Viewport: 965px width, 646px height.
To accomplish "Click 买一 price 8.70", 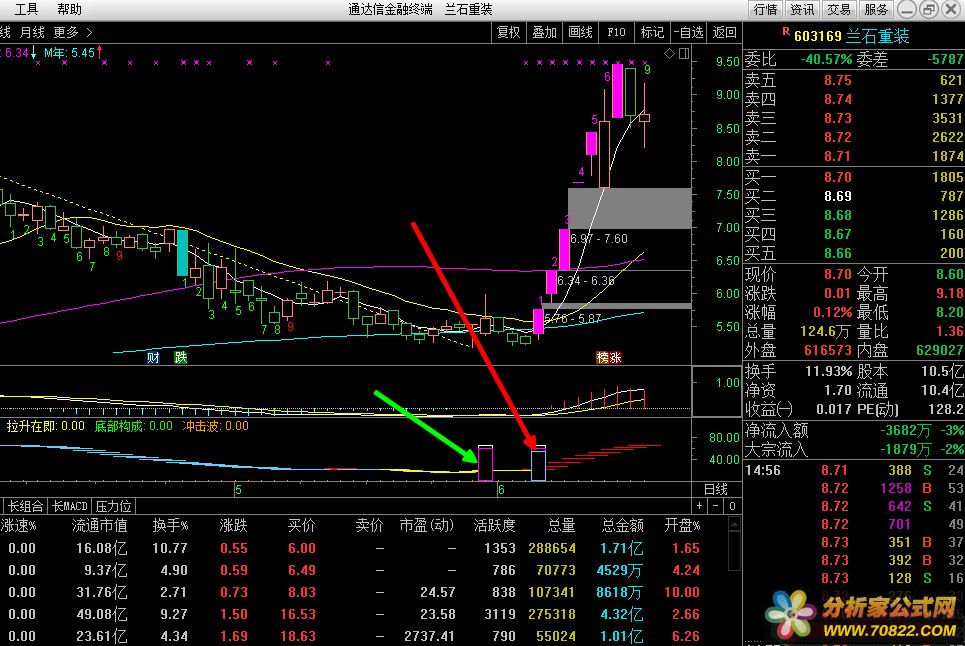I will pyautogui.click(x=838, y=177).
